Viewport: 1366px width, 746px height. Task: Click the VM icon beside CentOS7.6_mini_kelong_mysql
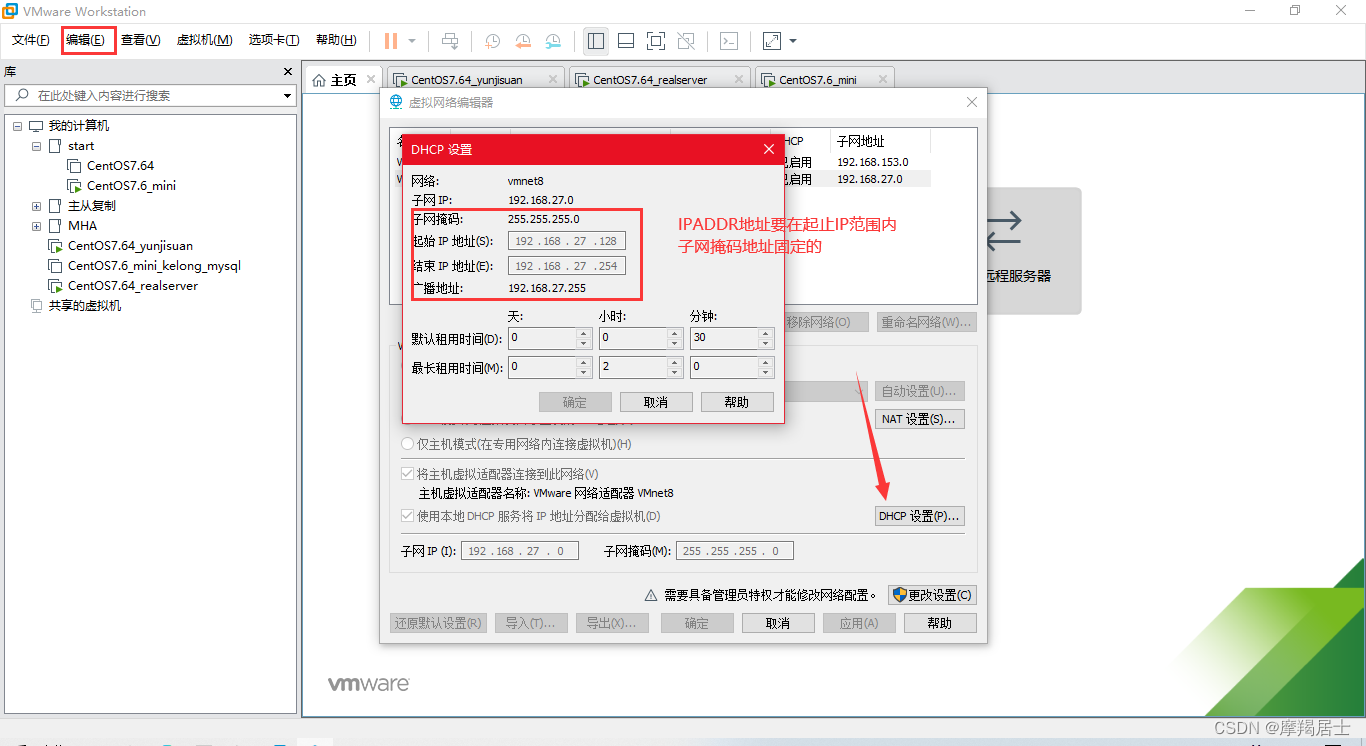(55, 266)
